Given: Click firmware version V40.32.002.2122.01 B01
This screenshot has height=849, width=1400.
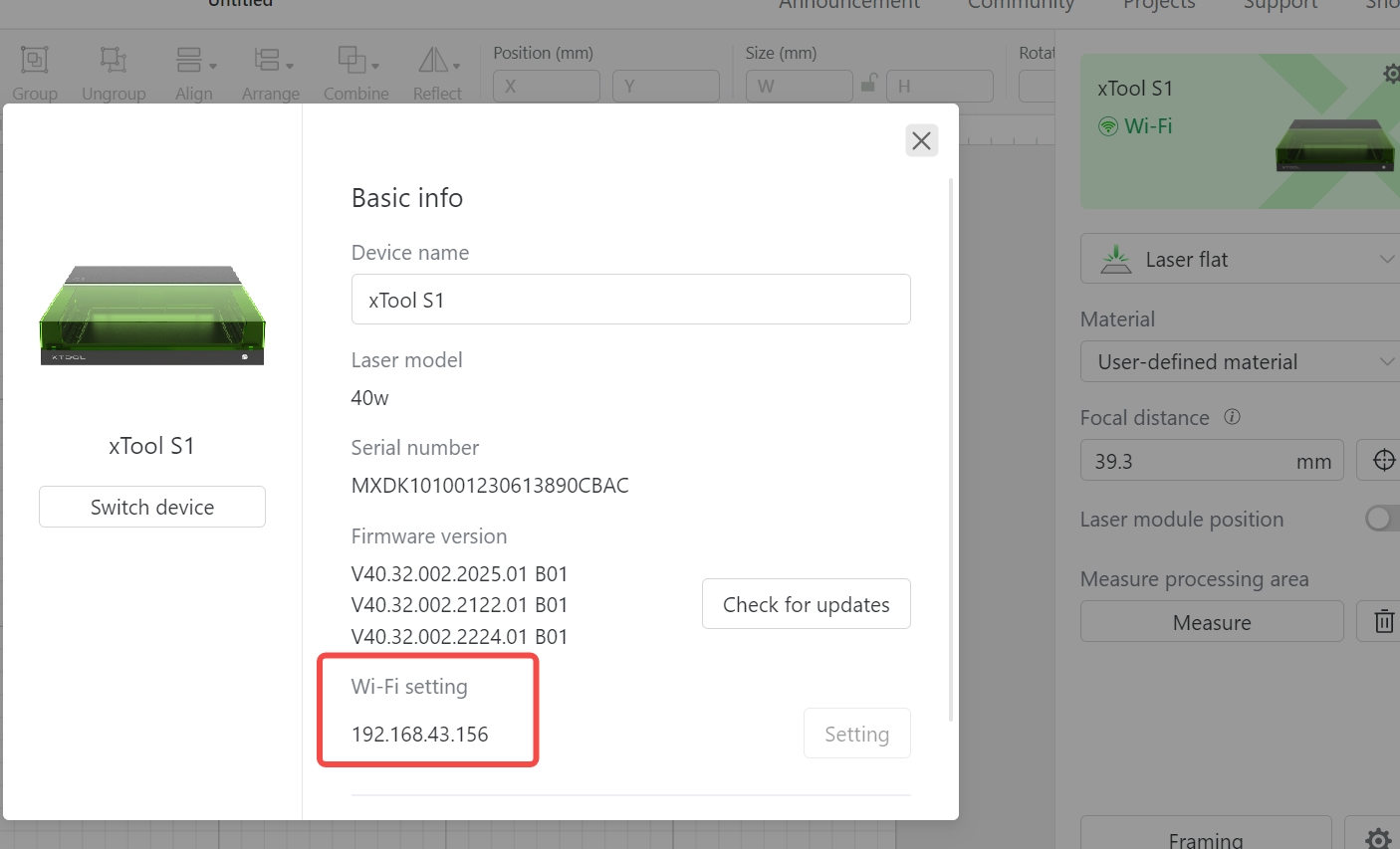Looking at the screenshot, I should (x=460, y=605).
